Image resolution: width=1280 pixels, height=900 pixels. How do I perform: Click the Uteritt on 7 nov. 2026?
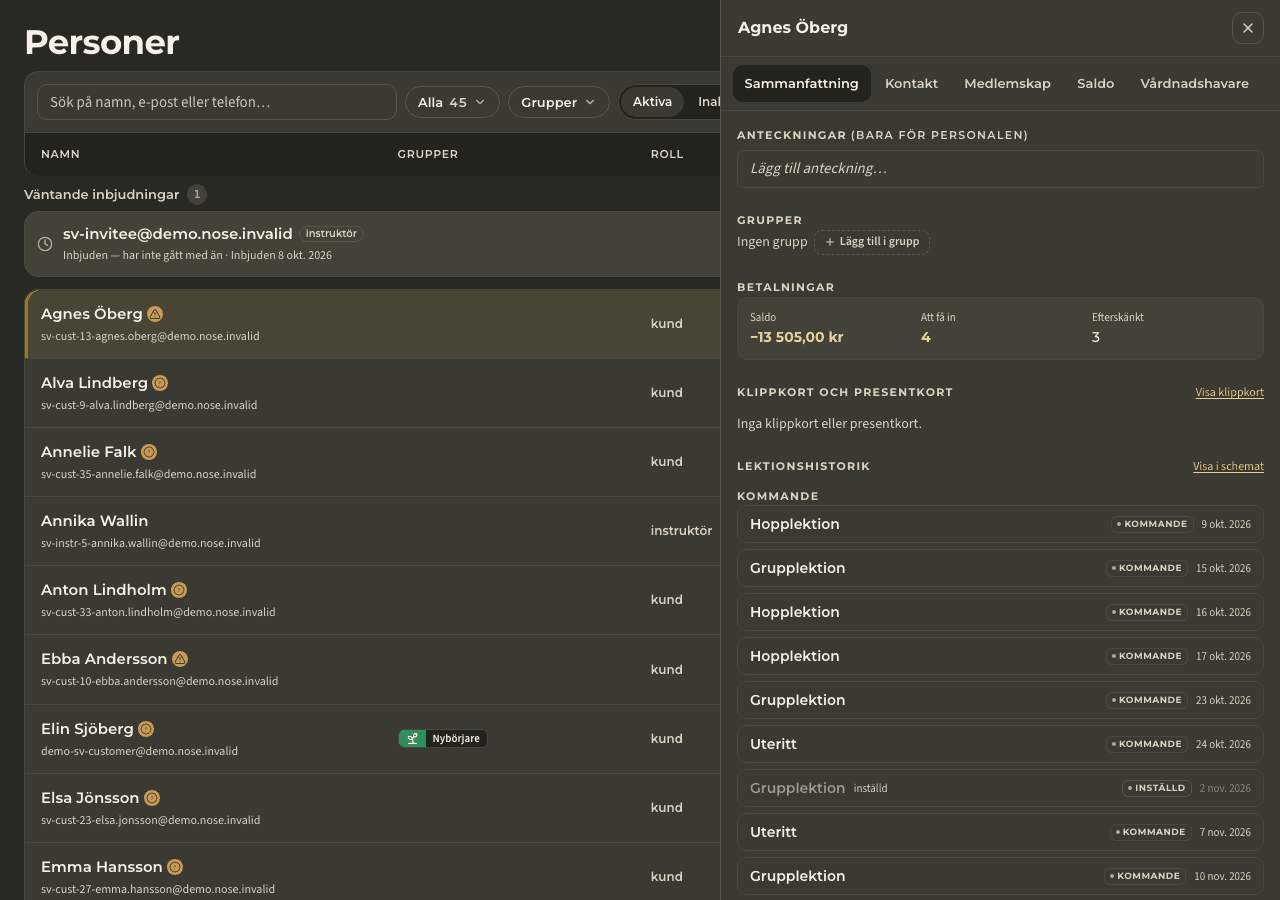(1000, 832)
